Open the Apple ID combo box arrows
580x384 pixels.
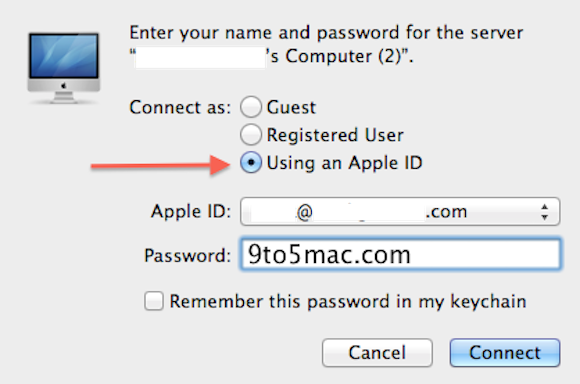tap(544, 212)
